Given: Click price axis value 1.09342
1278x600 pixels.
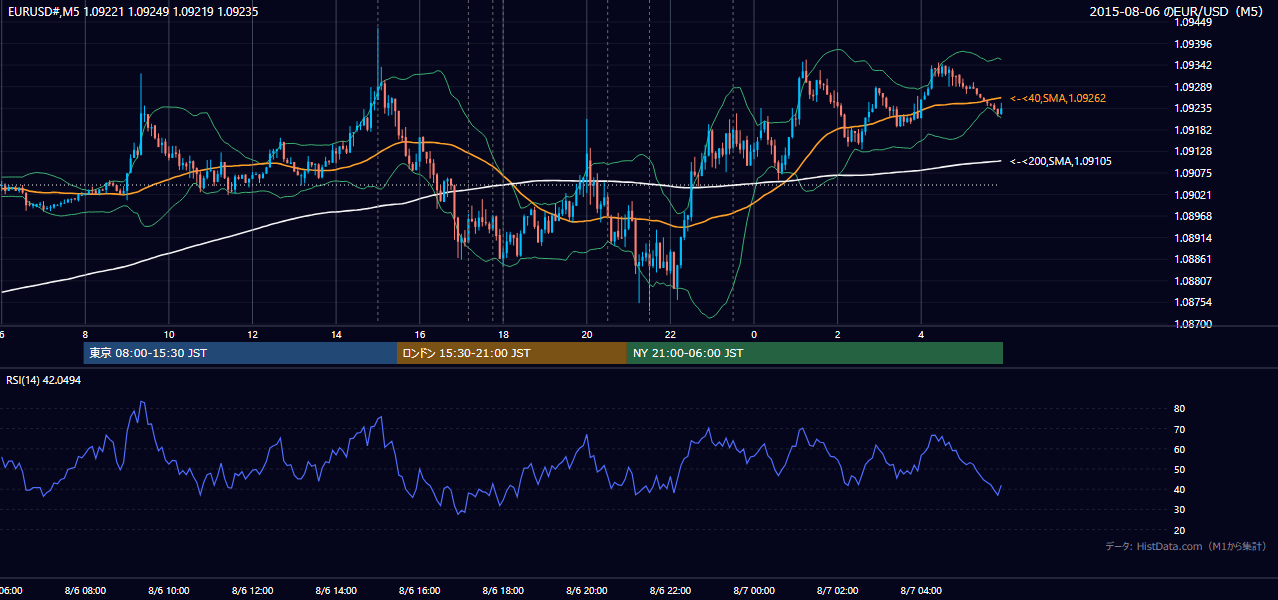Looking at the screenshot, I should 1193,65.
